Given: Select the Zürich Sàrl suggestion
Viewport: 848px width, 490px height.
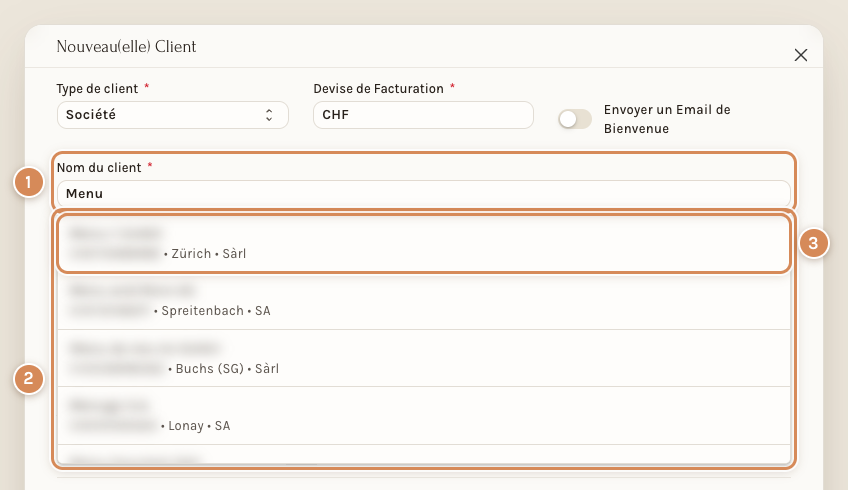Looking at the screenshot, I should point(423,243).
